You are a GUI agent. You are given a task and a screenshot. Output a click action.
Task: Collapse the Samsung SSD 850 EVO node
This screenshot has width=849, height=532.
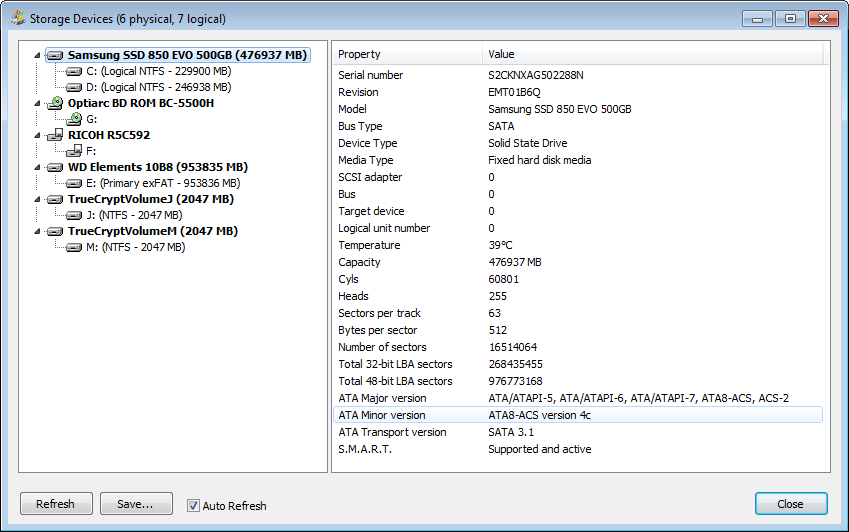pos(37,55)
